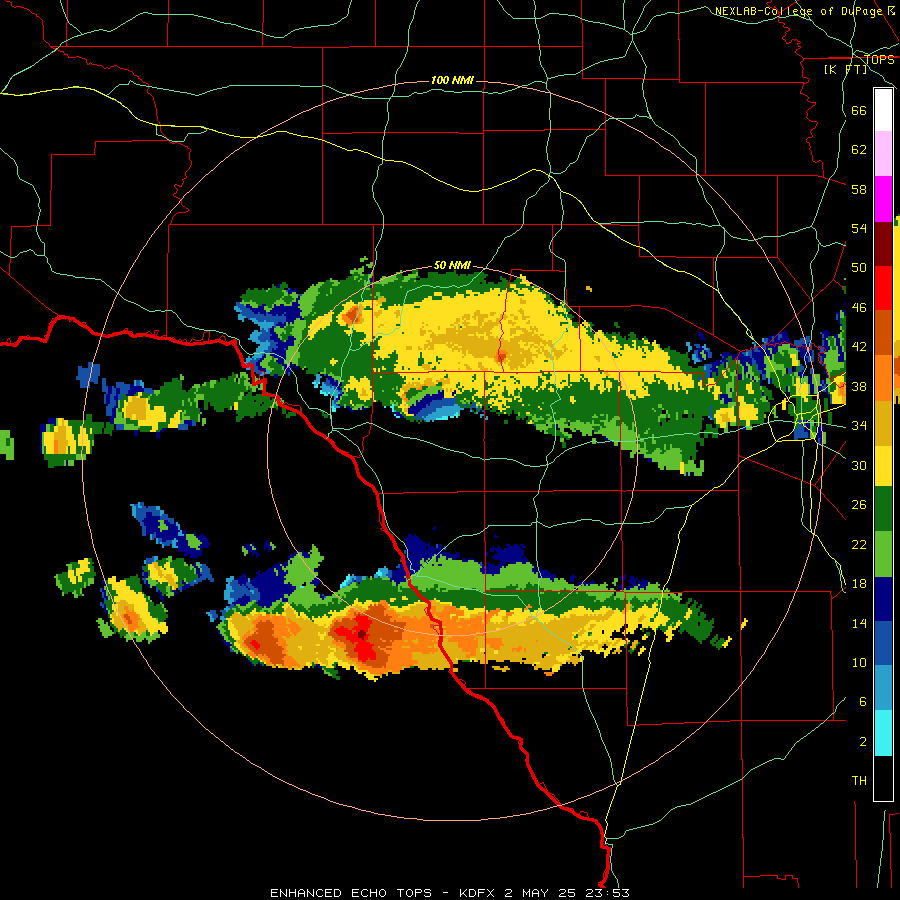Click the "2" scale label
This screenshot has height=900, width=900.
tap(863, 742)
